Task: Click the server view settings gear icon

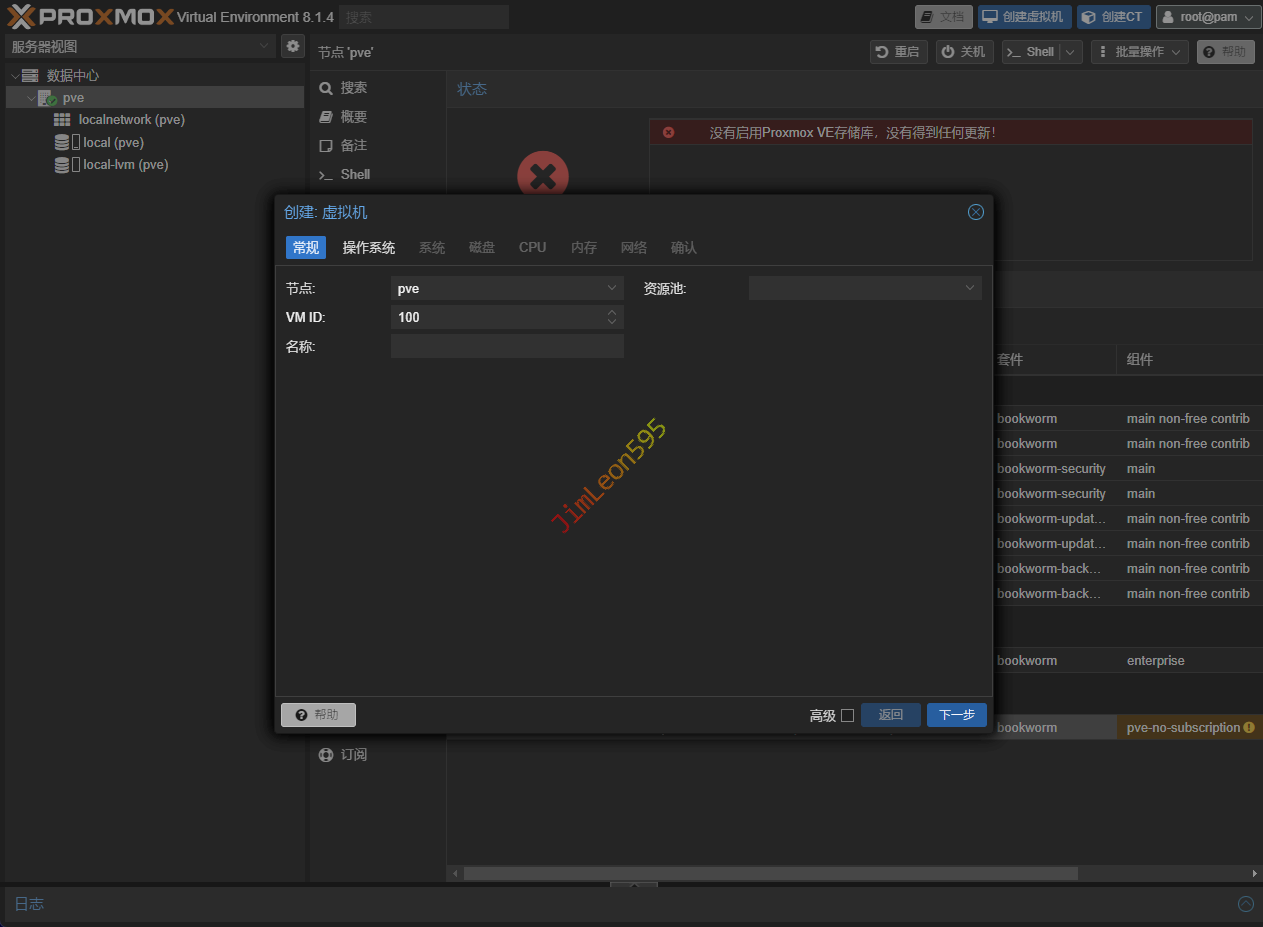Action: point(293,46)
